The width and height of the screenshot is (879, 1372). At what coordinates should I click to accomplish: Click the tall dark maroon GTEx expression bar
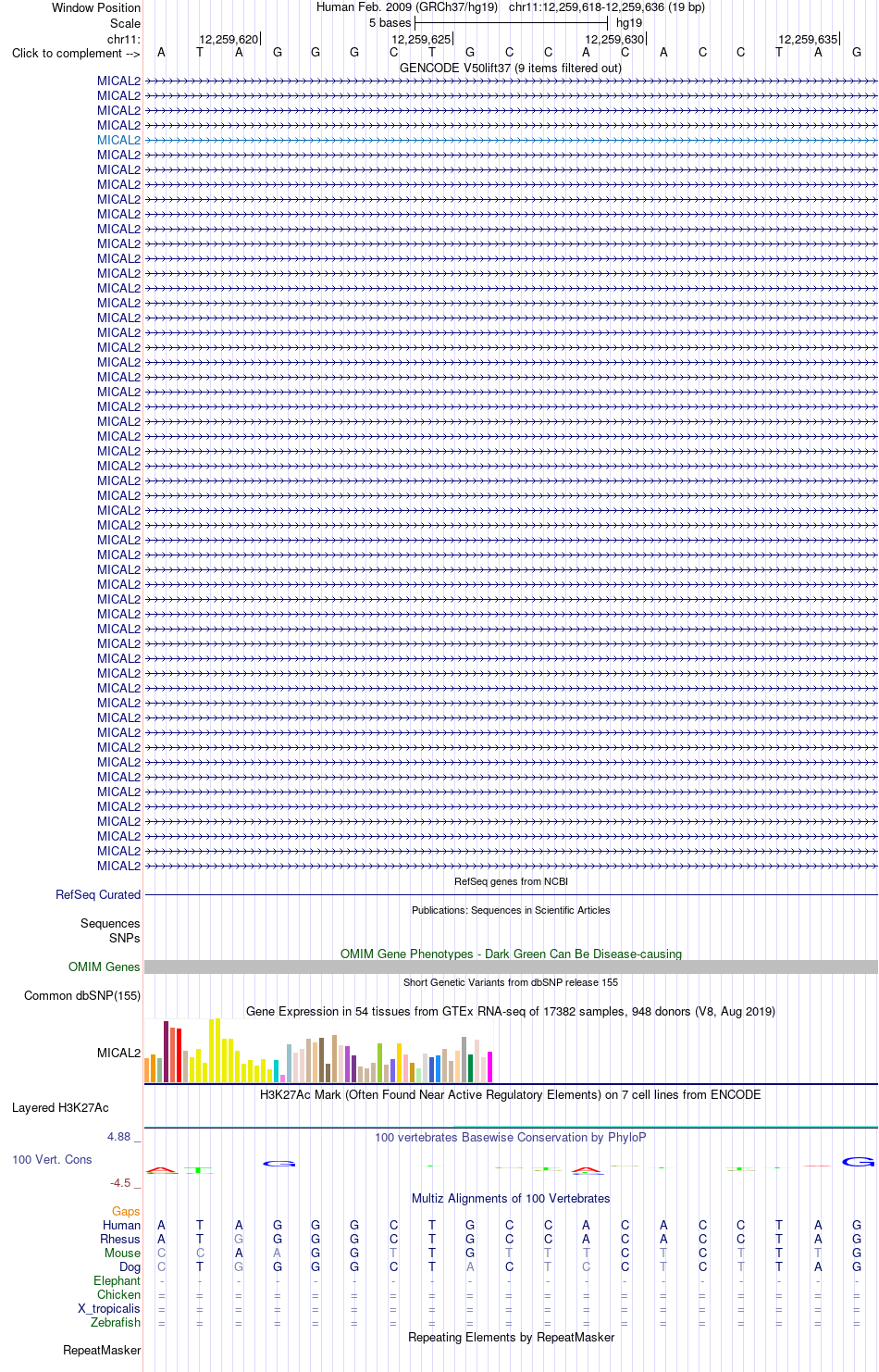166,1052
